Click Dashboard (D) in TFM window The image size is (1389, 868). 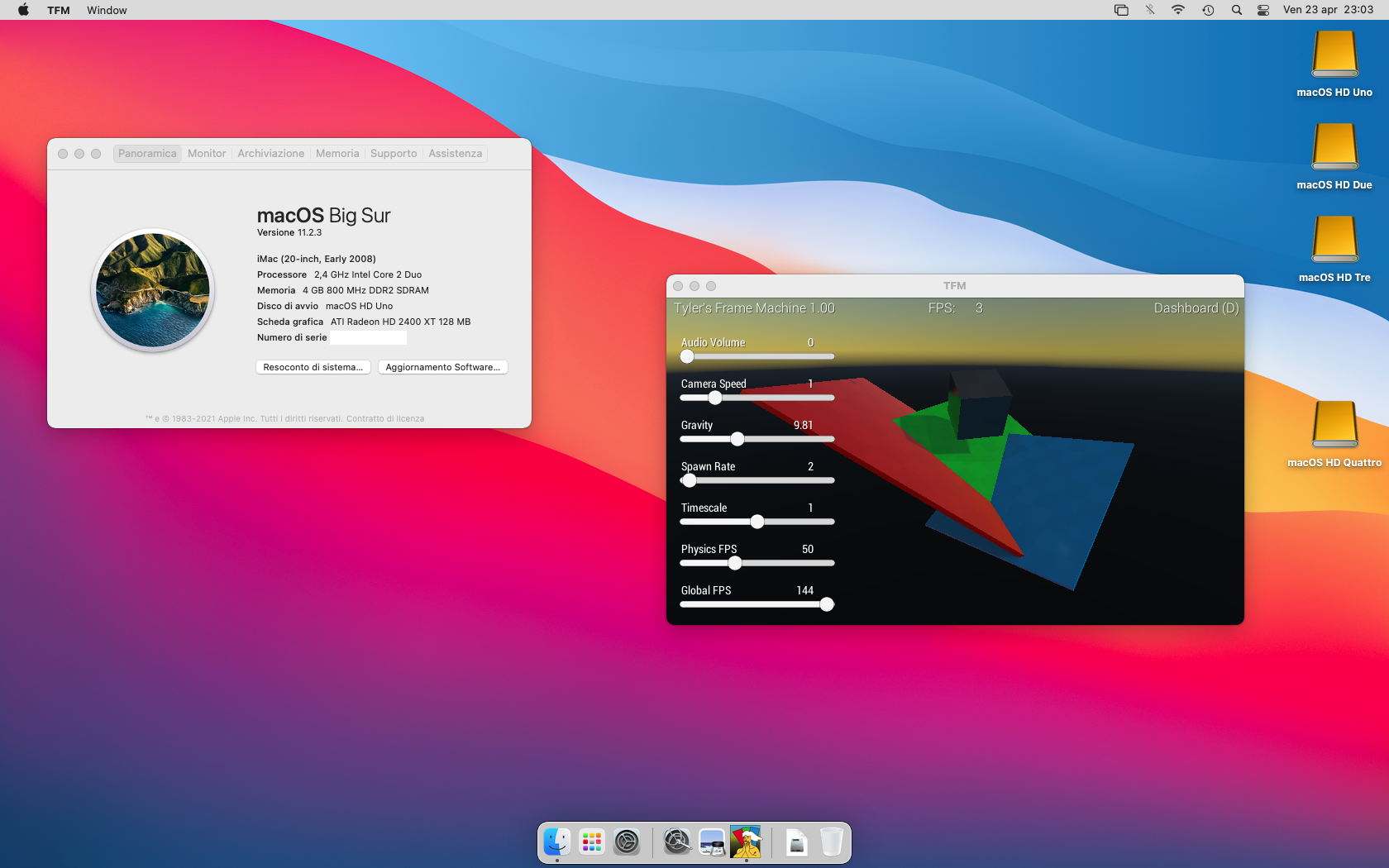1196,308
